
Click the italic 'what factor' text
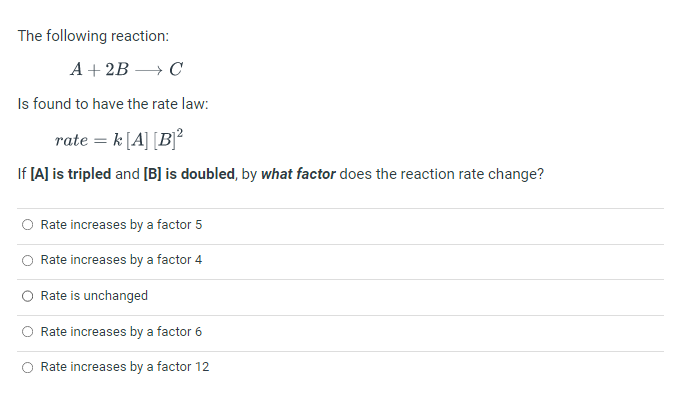298,174
